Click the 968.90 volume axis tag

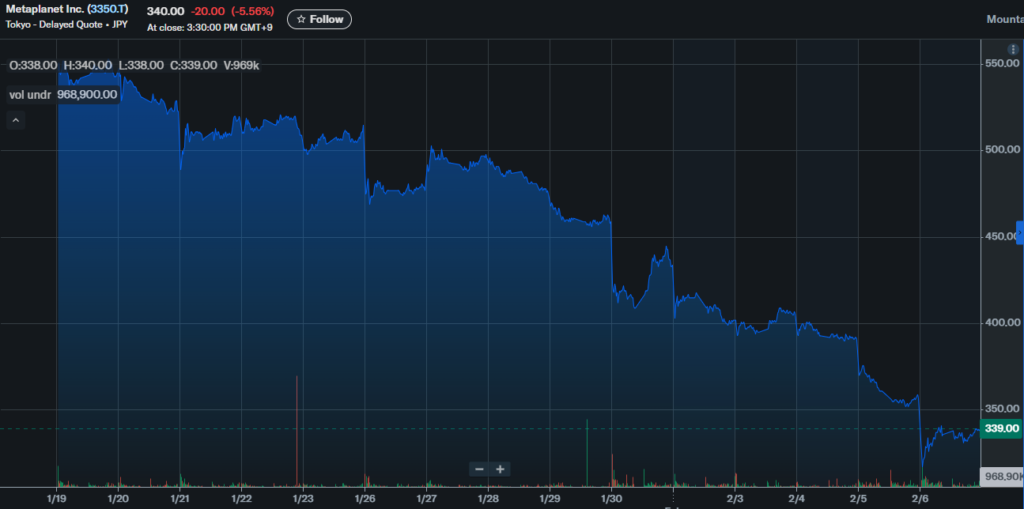point(1000,476)
